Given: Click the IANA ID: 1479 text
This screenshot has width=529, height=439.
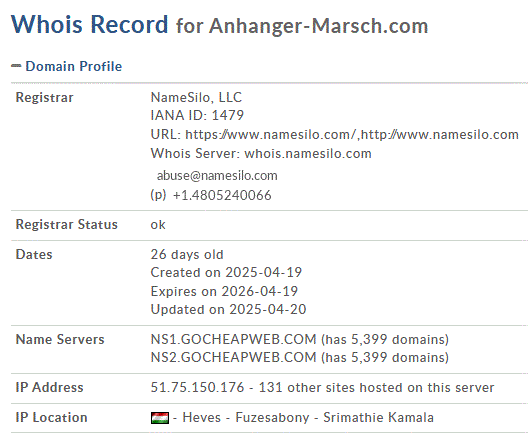Looking at the screenshot, I should tap(197, 115).
